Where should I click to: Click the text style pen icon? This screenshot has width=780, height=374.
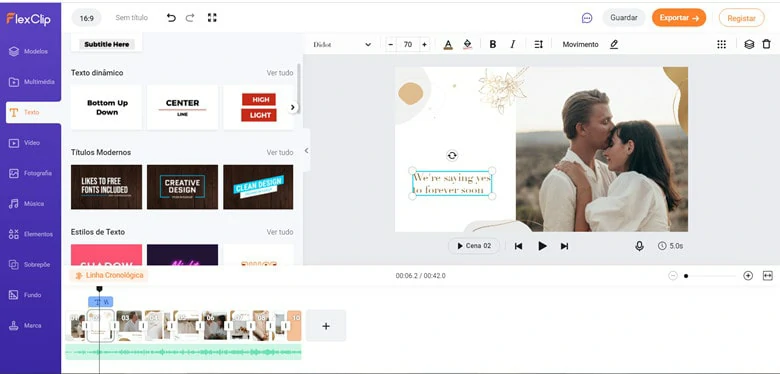pos(614,44)
